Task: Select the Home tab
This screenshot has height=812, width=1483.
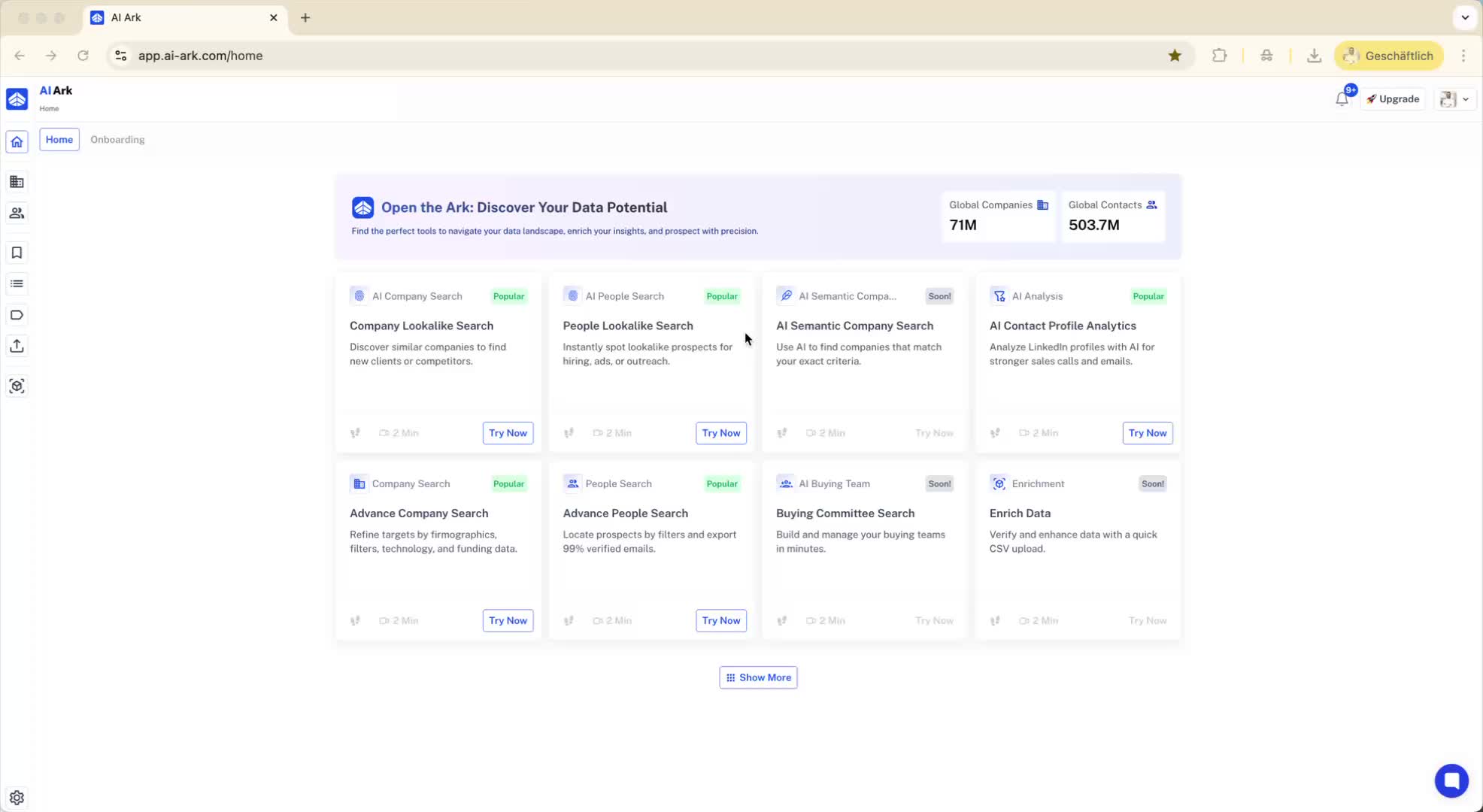Action: tap(59, 140)
